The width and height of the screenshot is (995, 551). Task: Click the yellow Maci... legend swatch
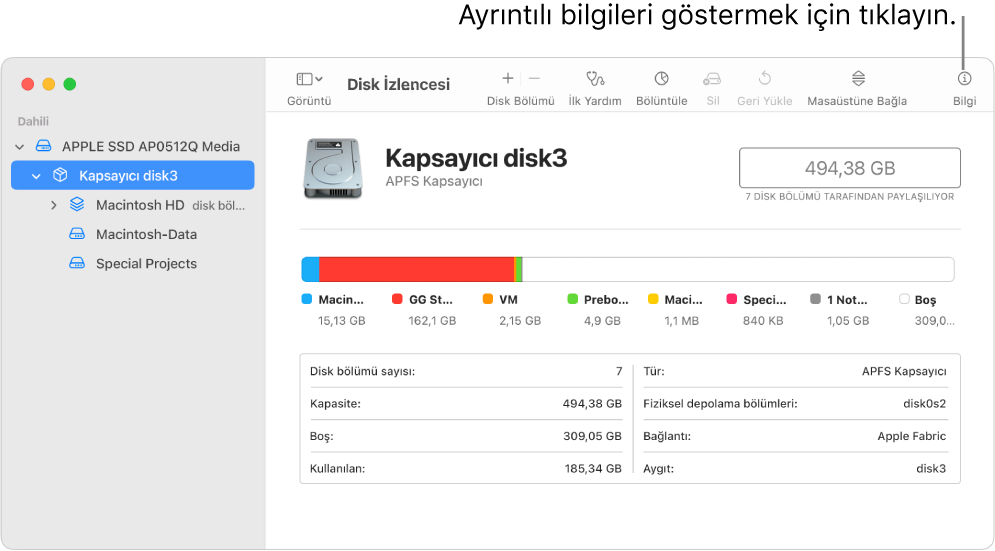[653, 299]
